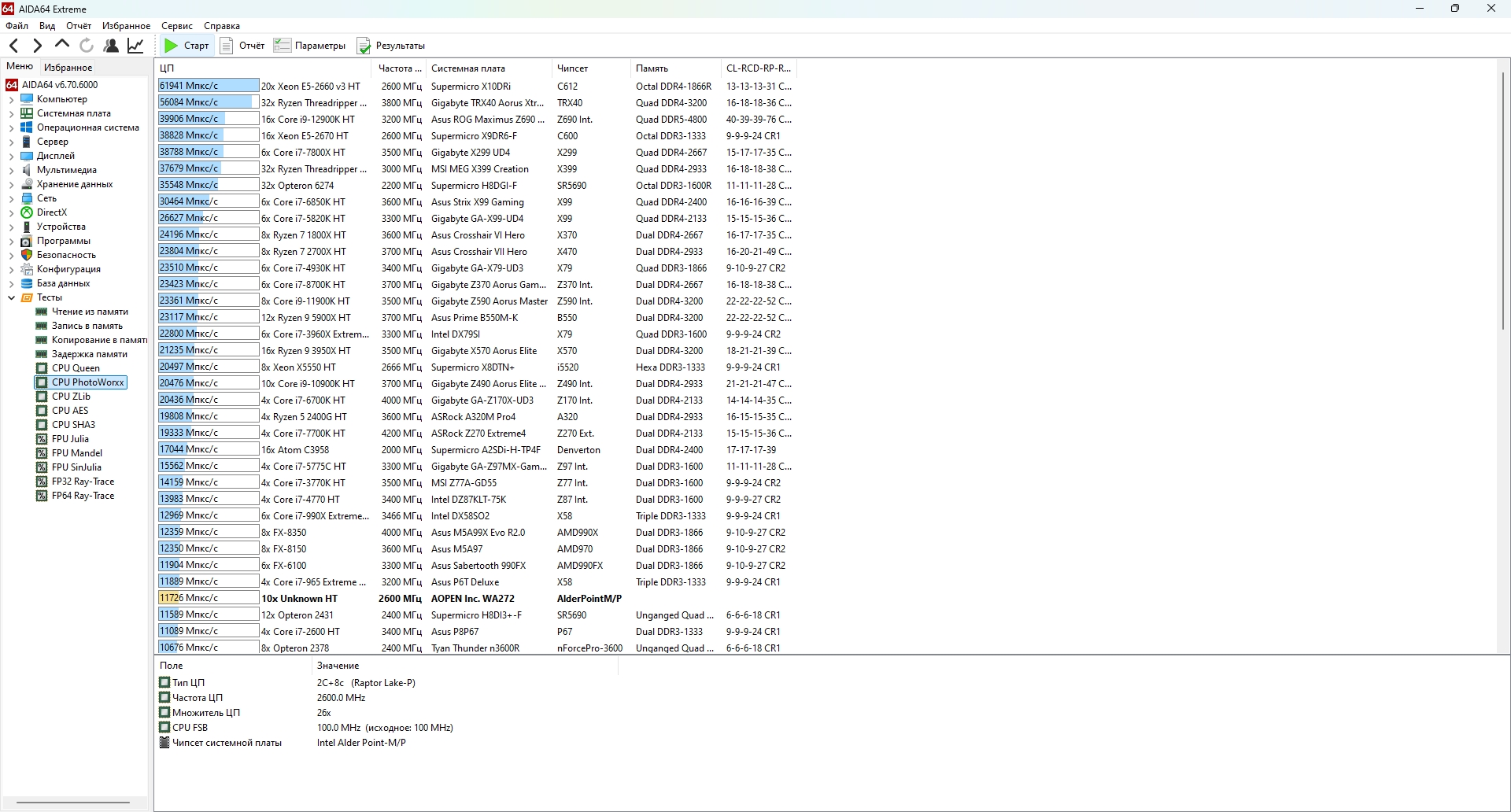
Task: Select the Чипсет системной платы field row
Action: coord(386,743)
